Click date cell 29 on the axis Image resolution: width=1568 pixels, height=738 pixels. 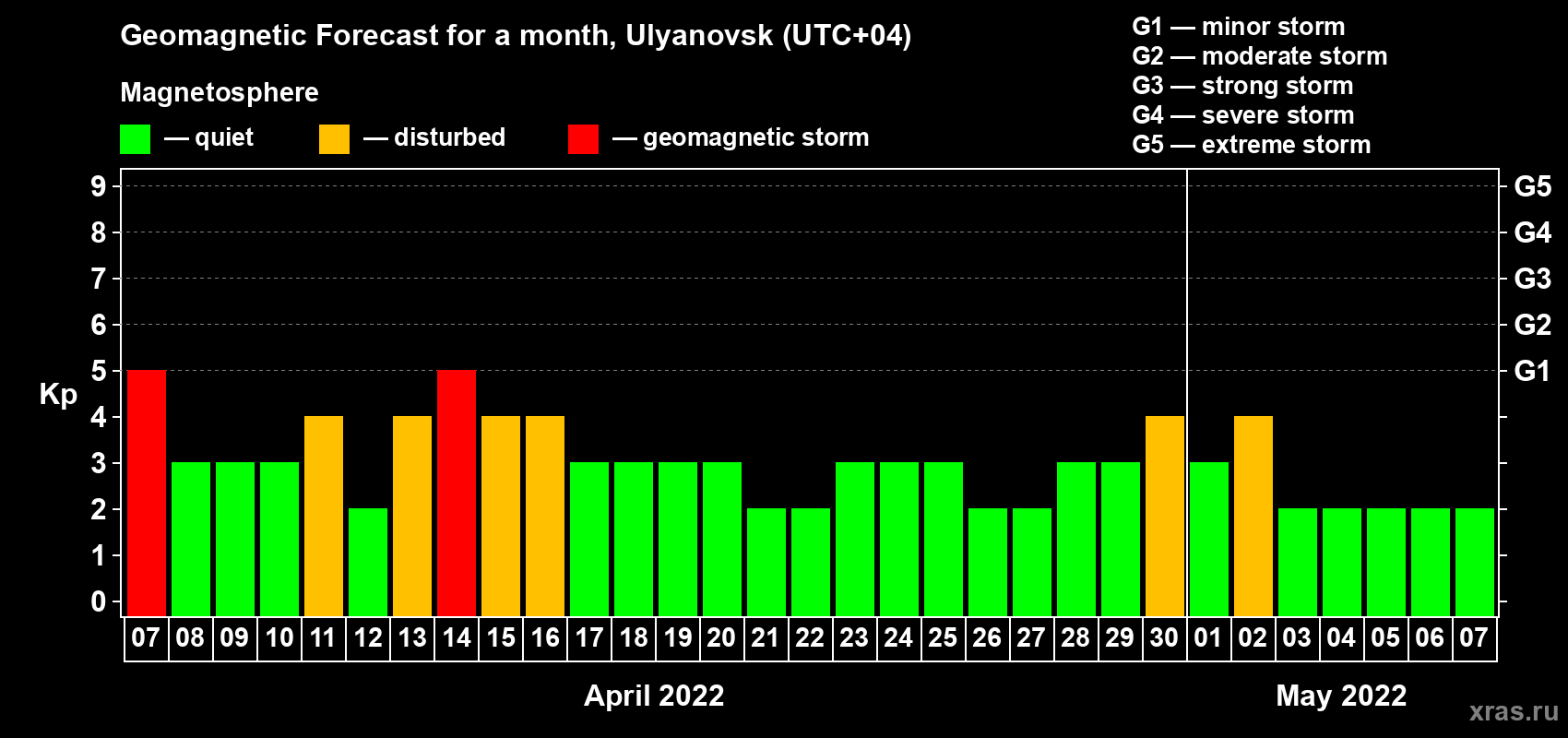click(x=1121, y=638)
